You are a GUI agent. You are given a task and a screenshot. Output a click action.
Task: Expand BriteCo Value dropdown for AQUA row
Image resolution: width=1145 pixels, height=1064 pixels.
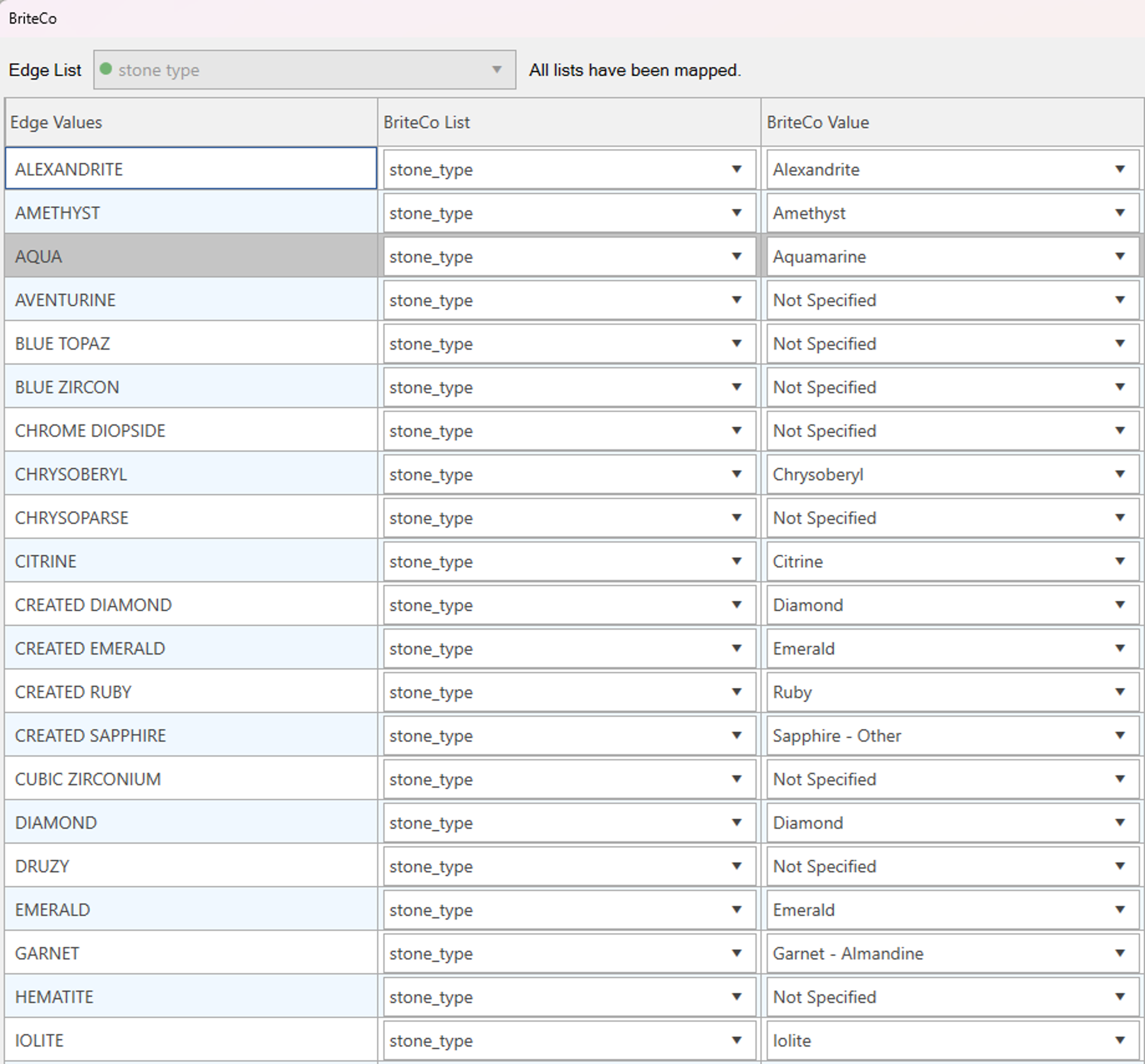pyautogui.click(x=1119, y=256)
